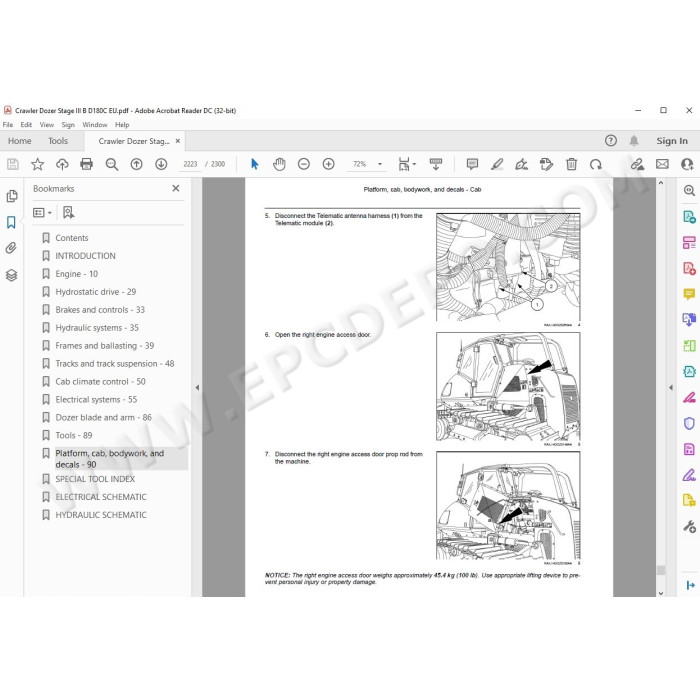Toggle the Bookmarks panel icon

(11, 222)
